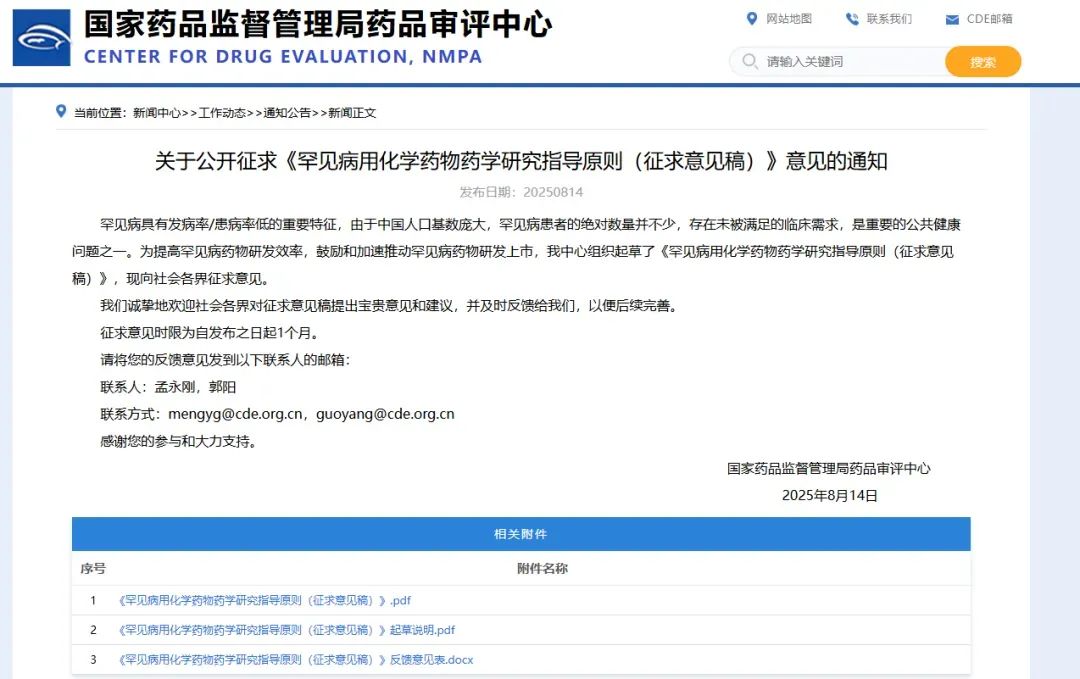Download the 反馈意见表.docx attachment

(x=295, y=660)
